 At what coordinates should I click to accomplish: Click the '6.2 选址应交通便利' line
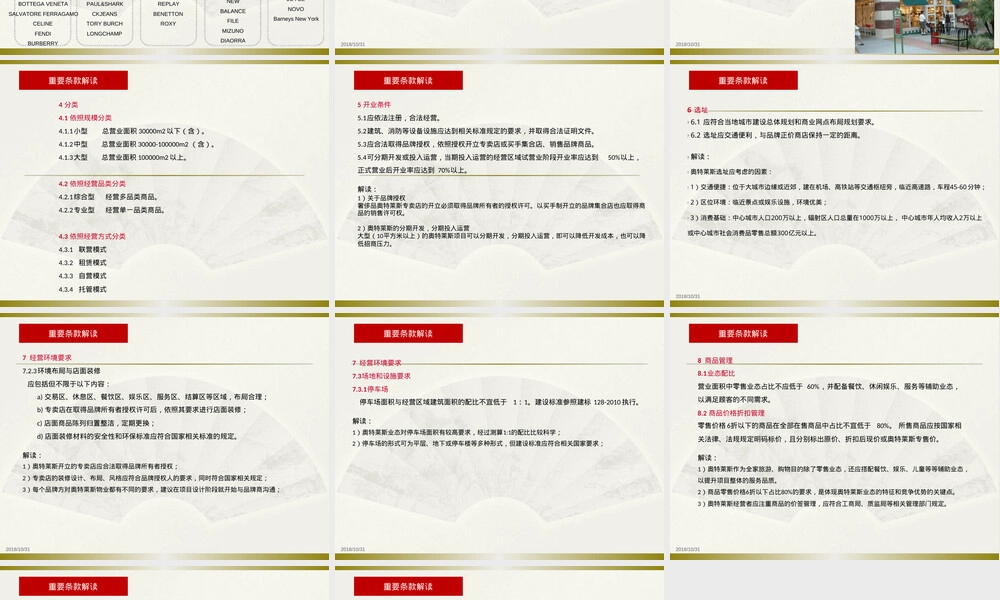pyautogui.click(x=776, y=135)
